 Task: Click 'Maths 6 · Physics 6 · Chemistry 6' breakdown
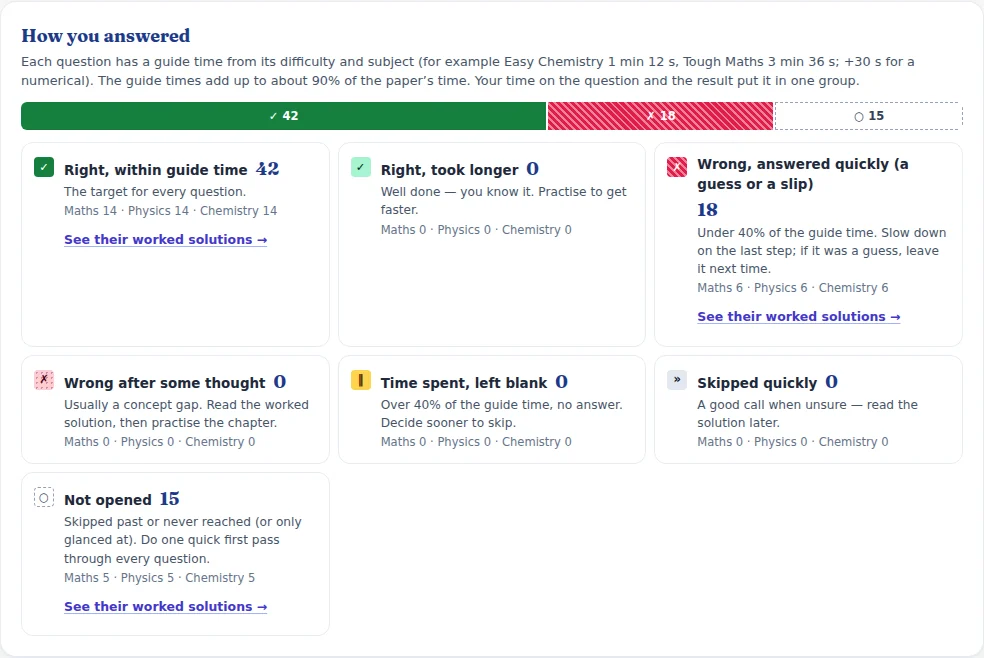coord(793,288)
